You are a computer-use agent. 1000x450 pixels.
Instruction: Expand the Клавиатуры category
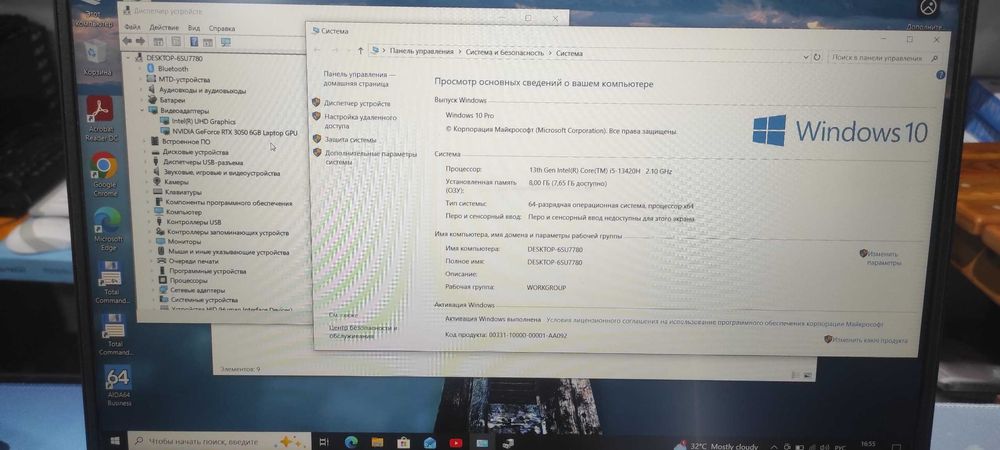pos(149,192)
